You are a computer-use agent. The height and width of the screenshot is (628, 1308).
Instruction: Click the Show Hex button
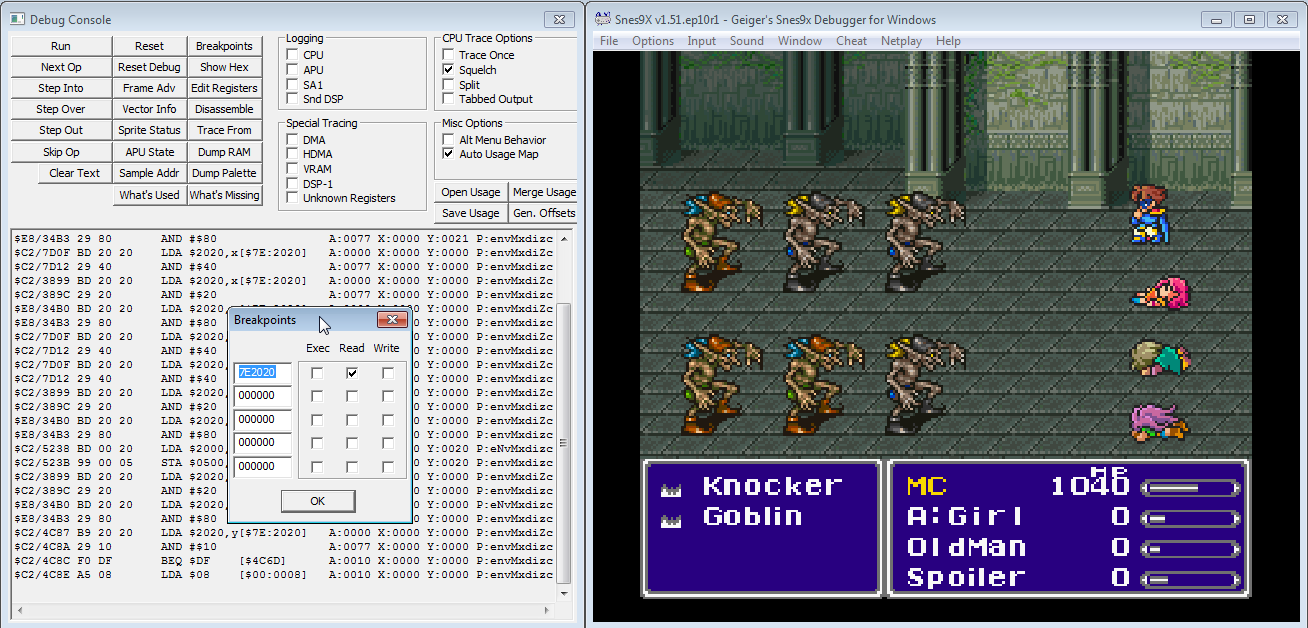224,67
